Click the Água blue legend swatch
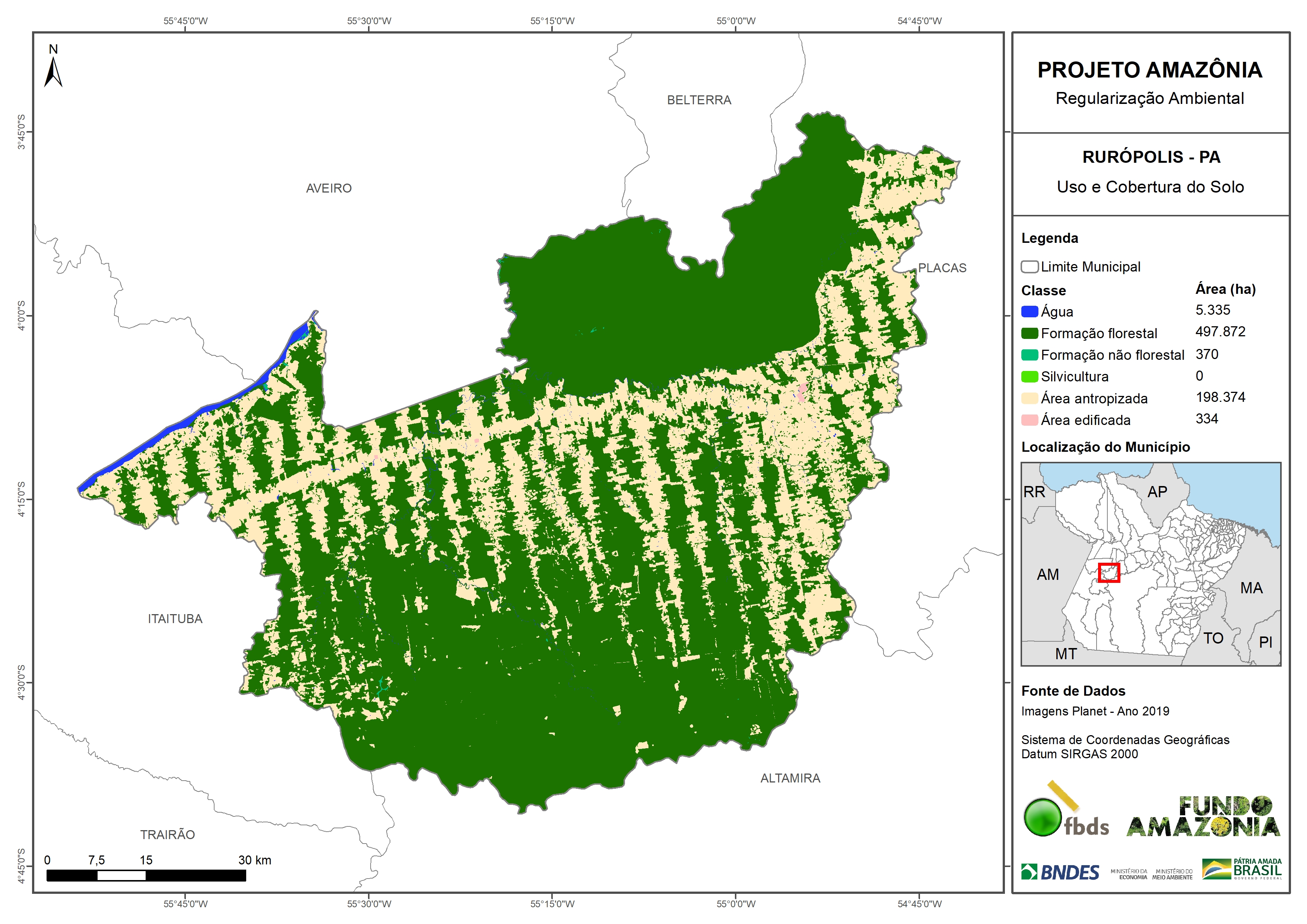This screenshot has height=924, width=1307. pos(1029,311)
